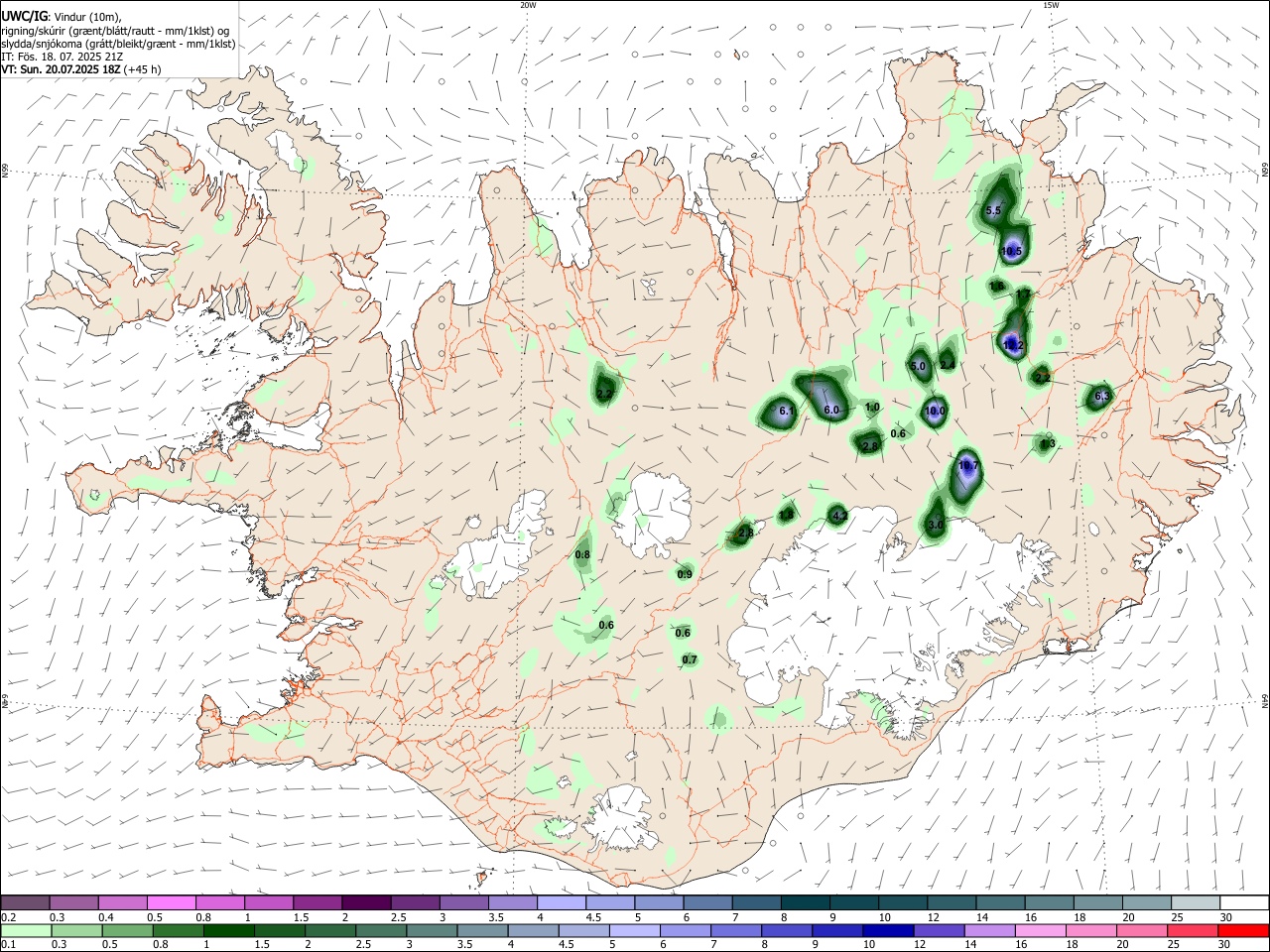Click the 2.4 precipitation value on map
This screenshot has width=1270, height=952.
click(948, 365)
